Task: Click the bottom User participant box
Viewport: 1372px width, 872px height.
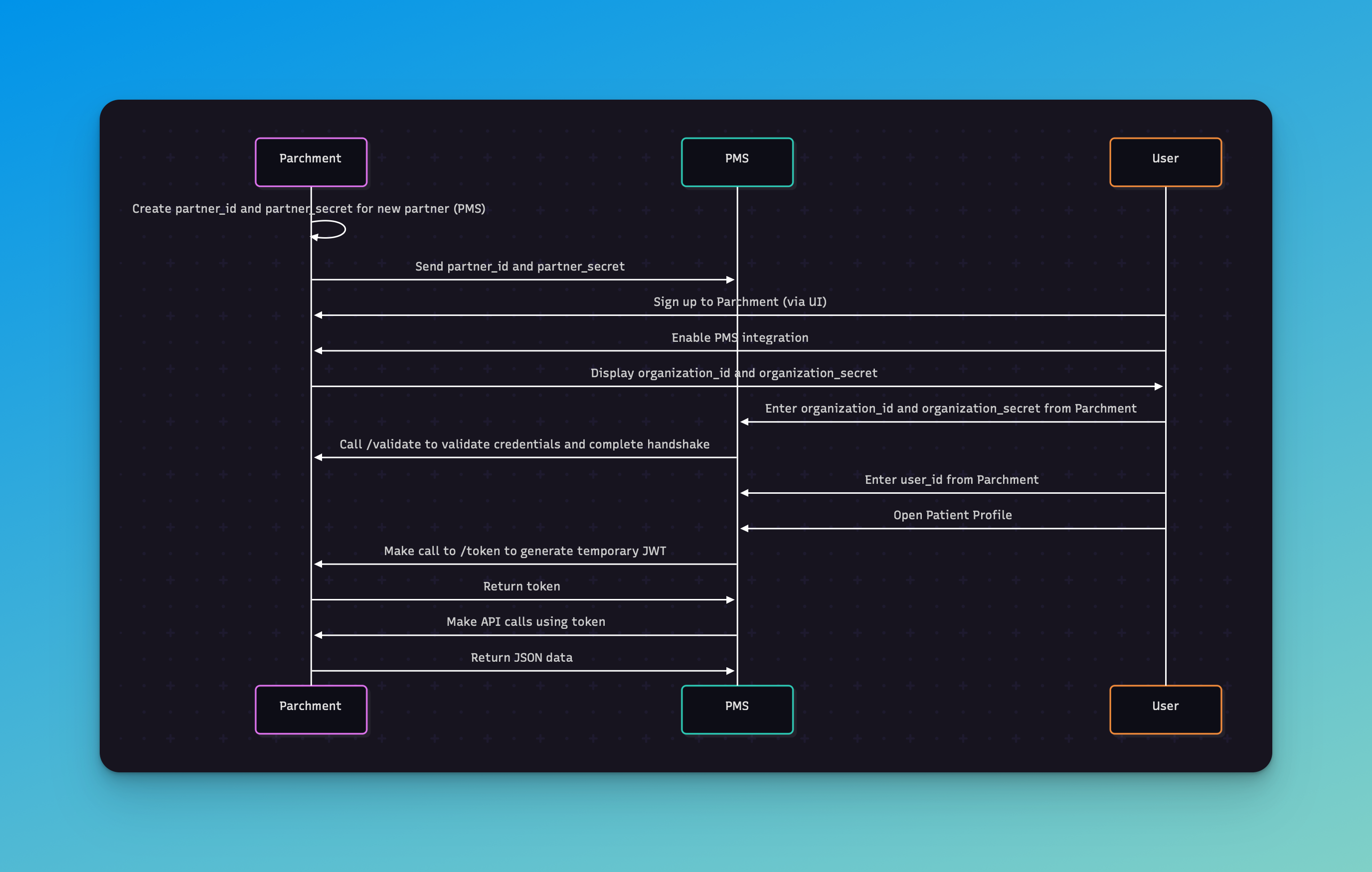Action: coord(1165,709)
